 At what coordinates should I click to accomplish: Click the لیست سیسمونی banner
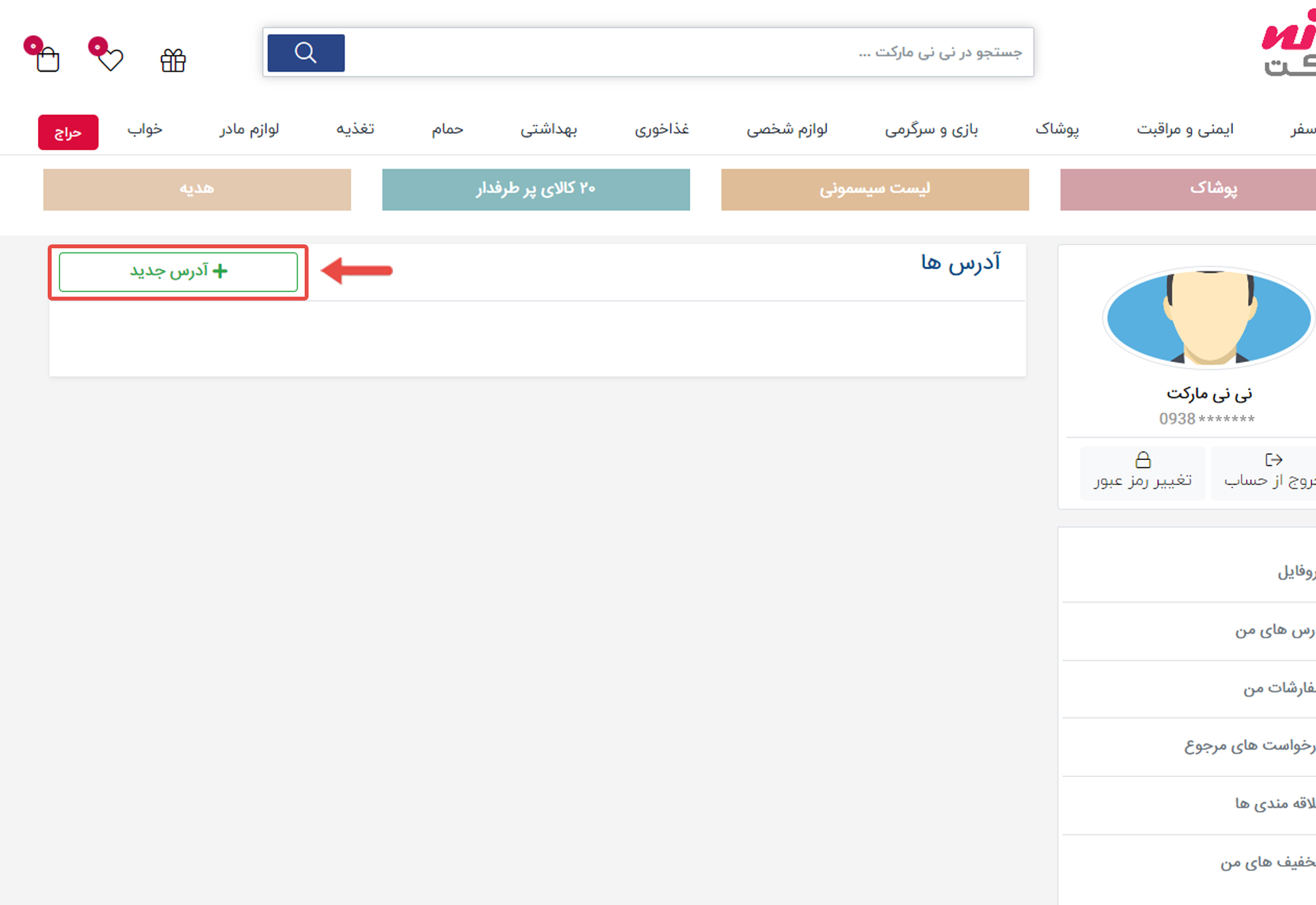[x=875, y=189]
